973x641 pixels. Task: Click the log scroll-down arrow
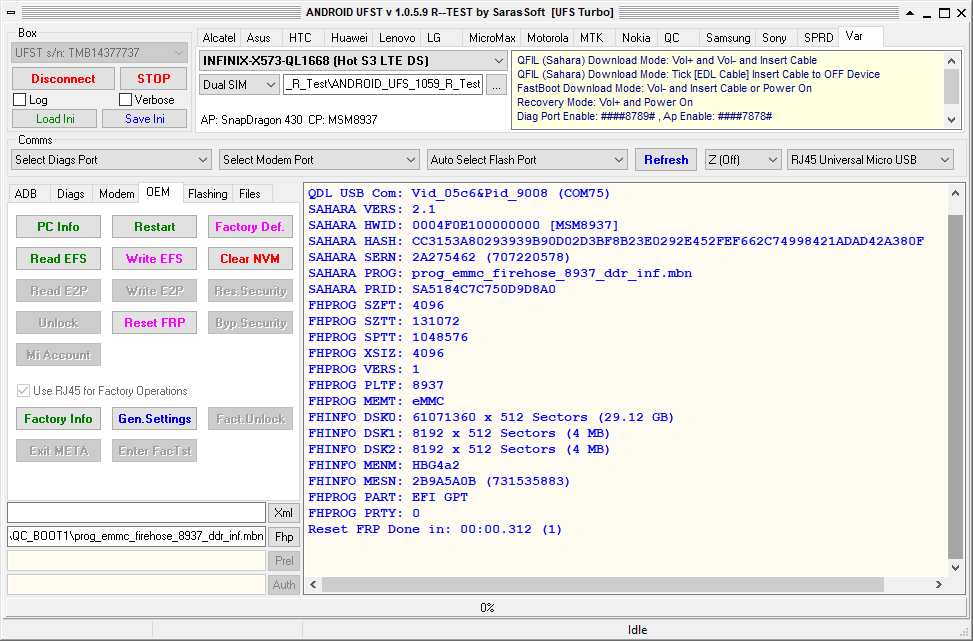tap(956, 567)
